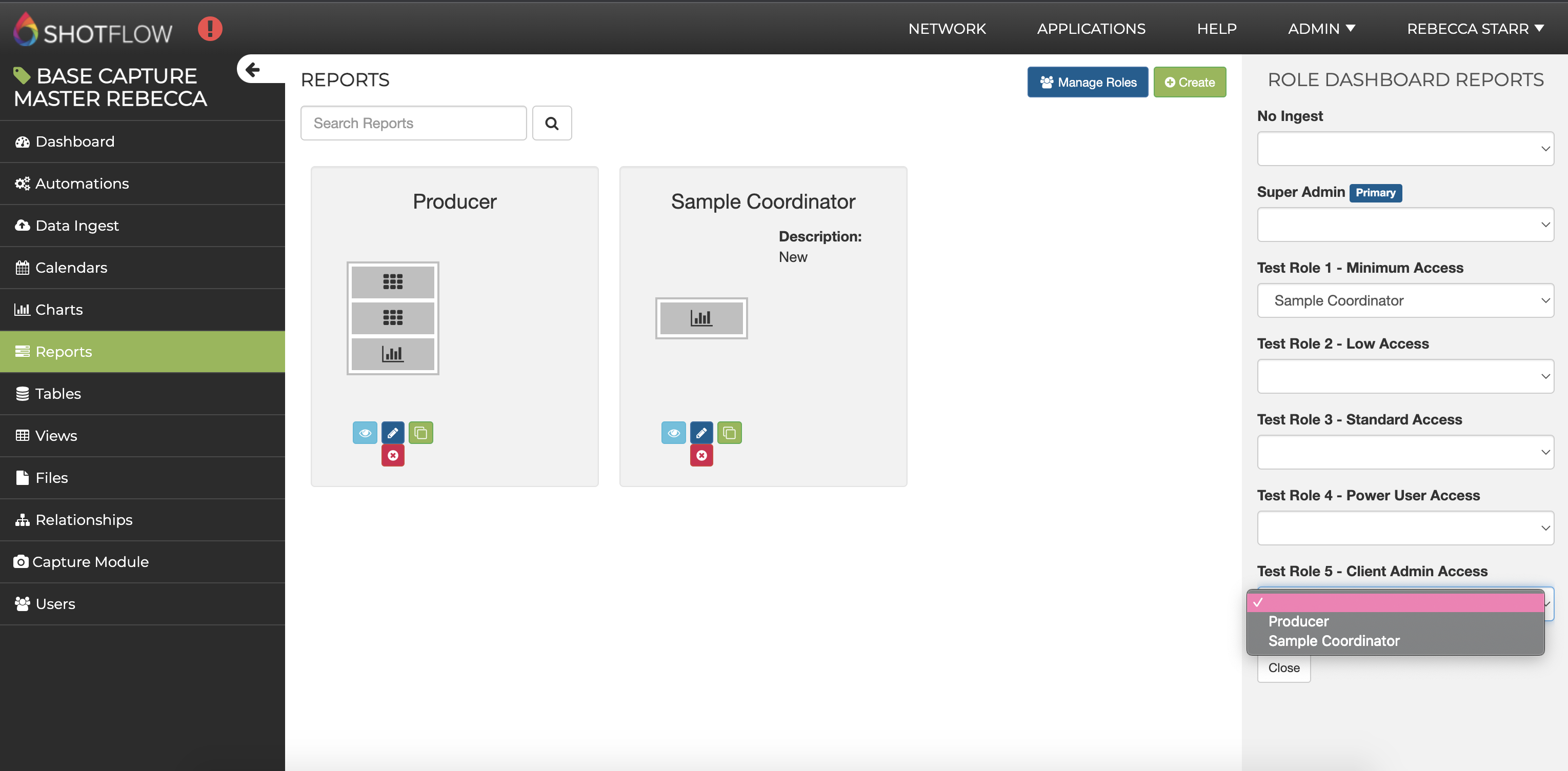View the Sample Coordinator report eye icon
Viewport: 1568px width, 771px height.
[x=673, y=433]
